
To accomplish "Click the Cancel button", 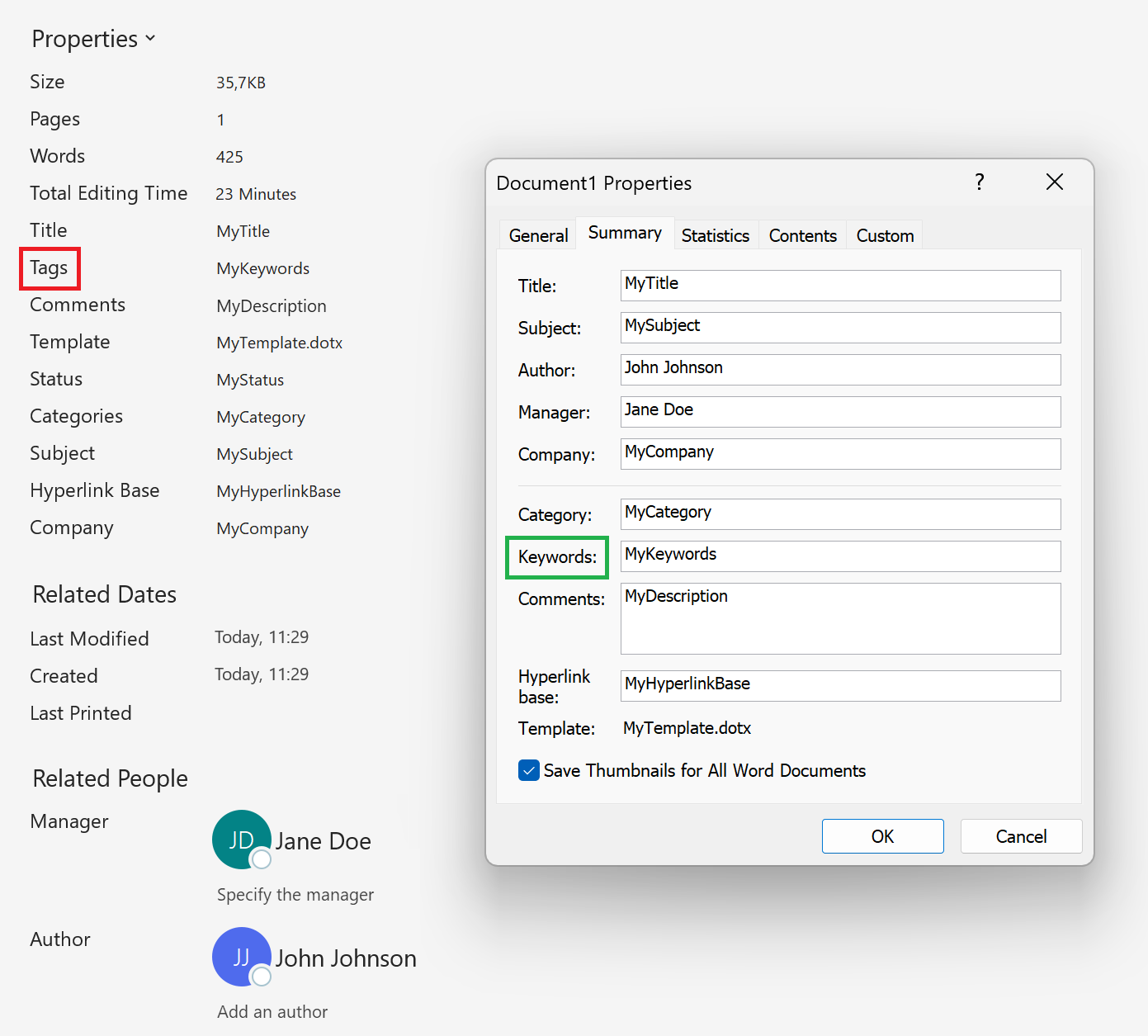I will pos(1021,836).
